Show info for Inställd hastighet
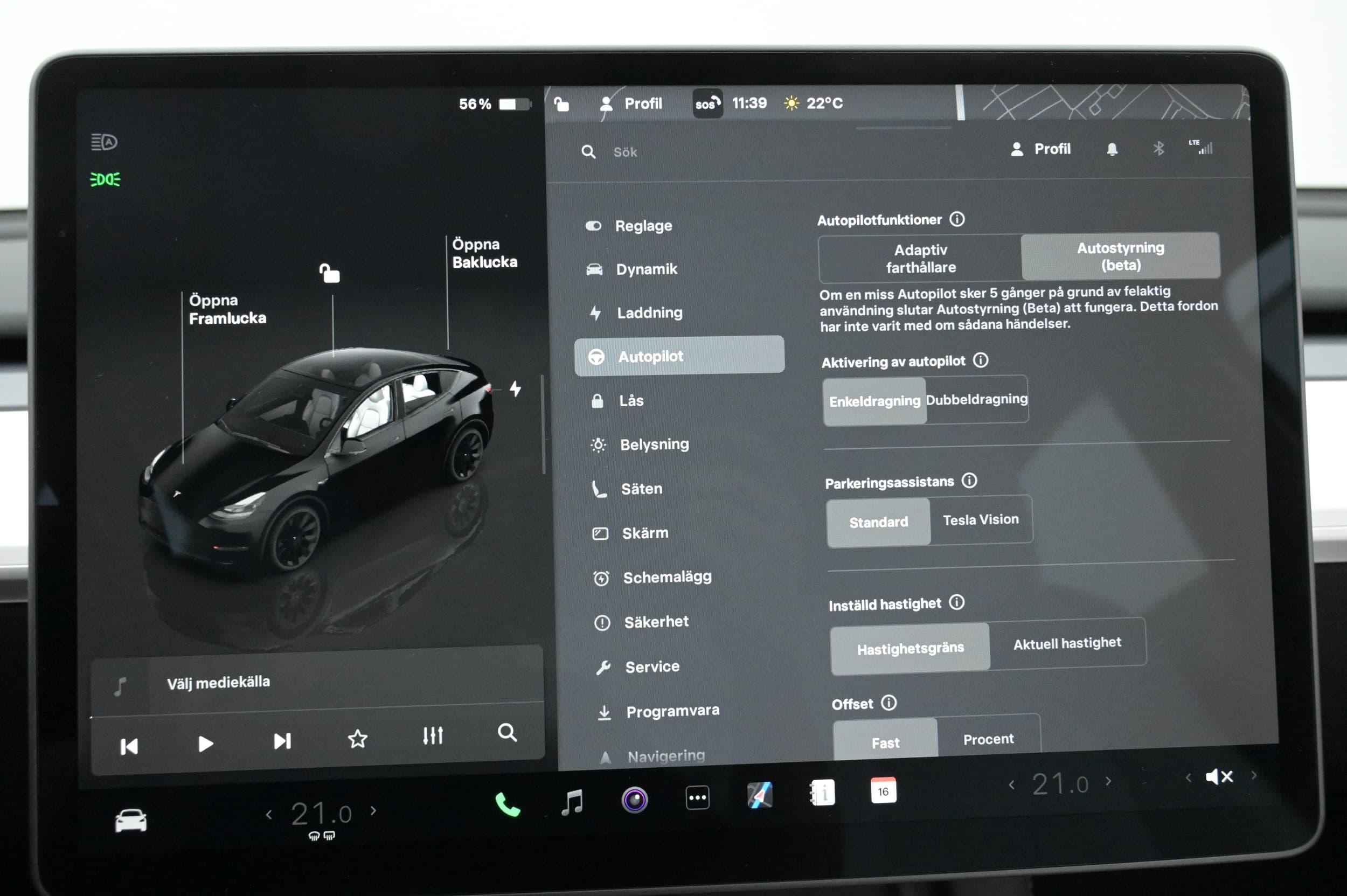The height and width of the screenshot is (896, 1347). [956, 602]
